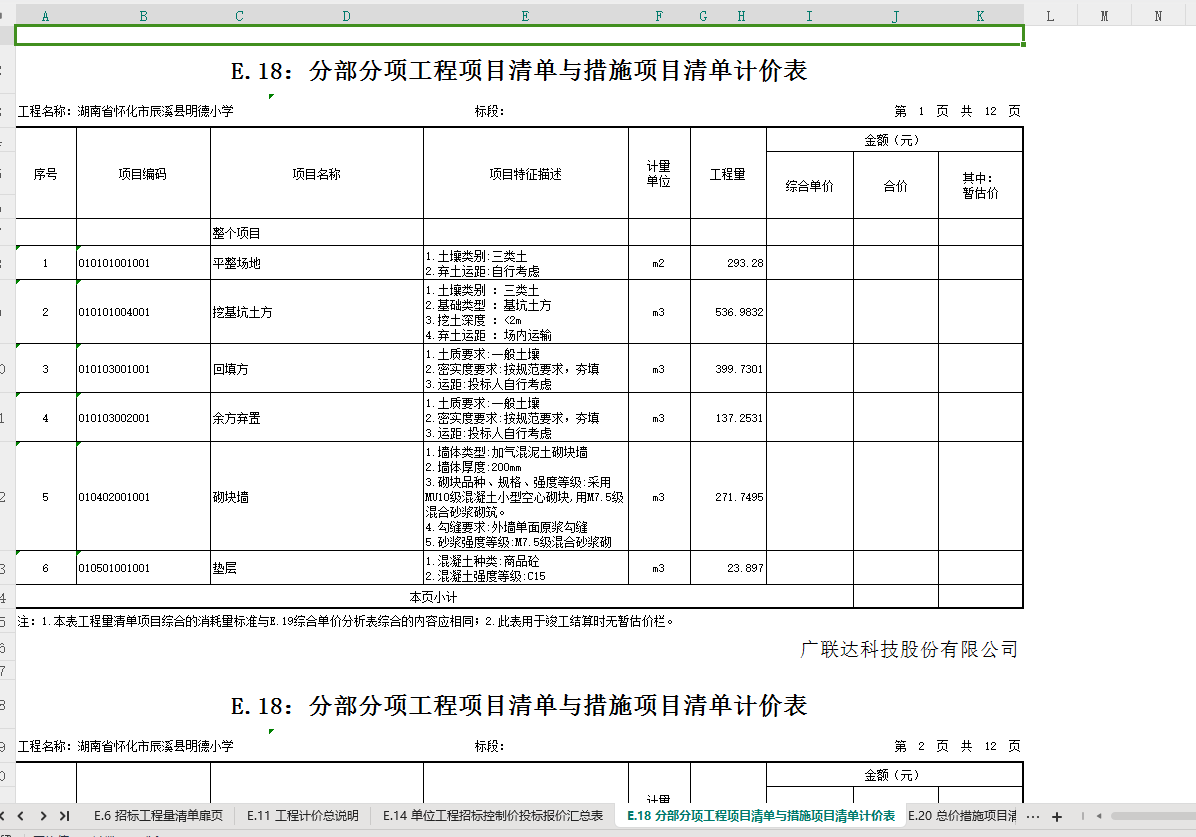This screenshot has width=1196, height=837.
Task: Switch to the E.6 招标工程量清单扉页 tab
Action: (158, 816)
